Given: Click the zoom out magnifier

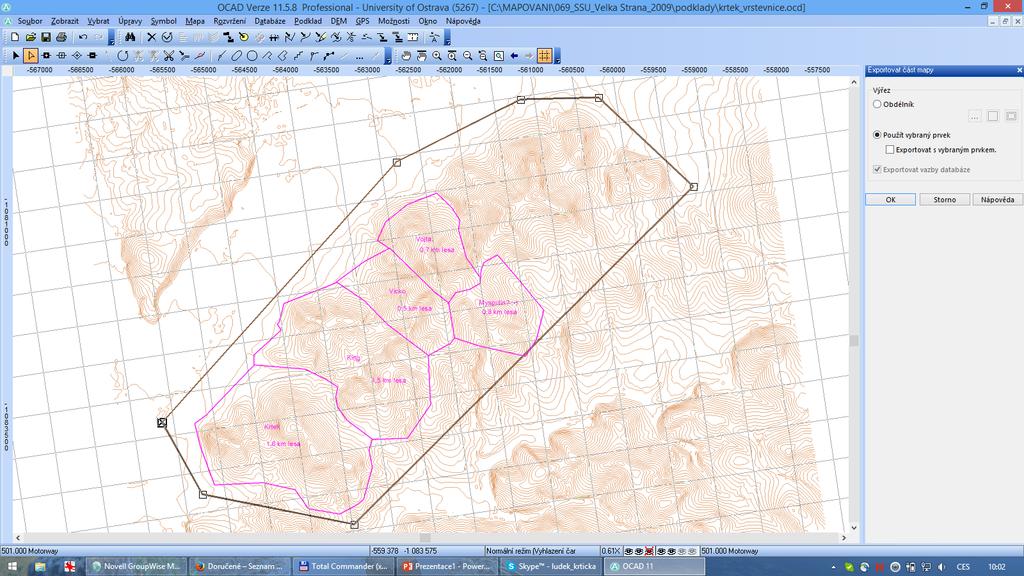Looking at the screenshot, I should [468, 56].
